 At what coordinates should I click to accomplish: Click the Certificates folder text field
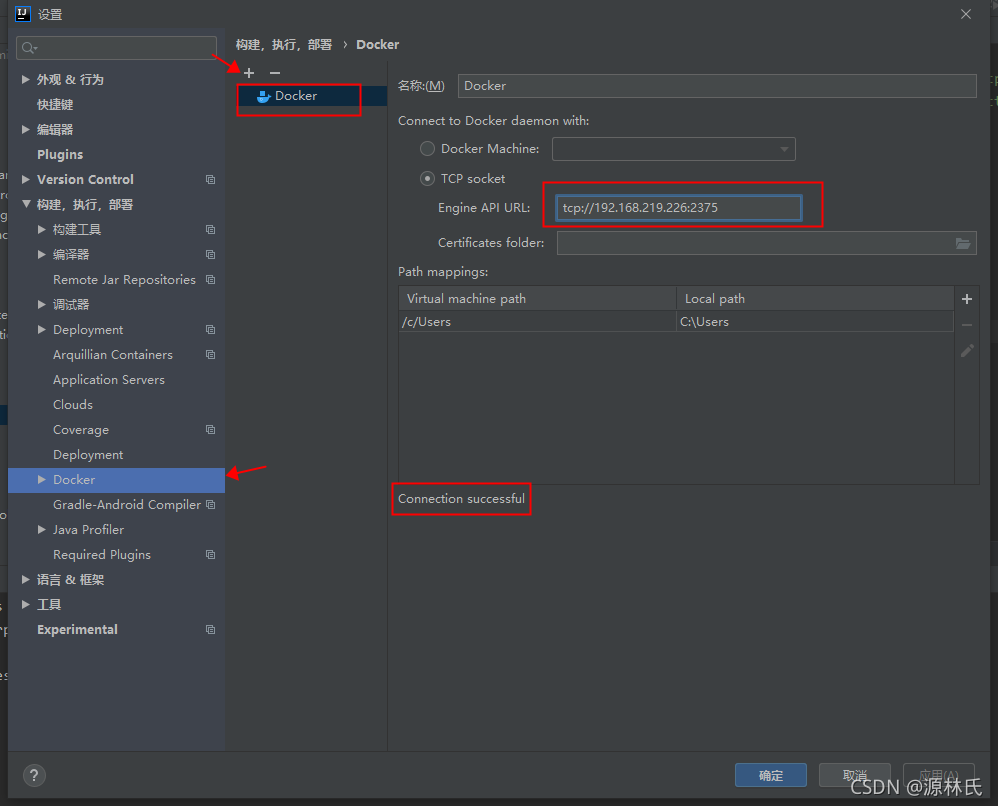(x=755, y=243)
